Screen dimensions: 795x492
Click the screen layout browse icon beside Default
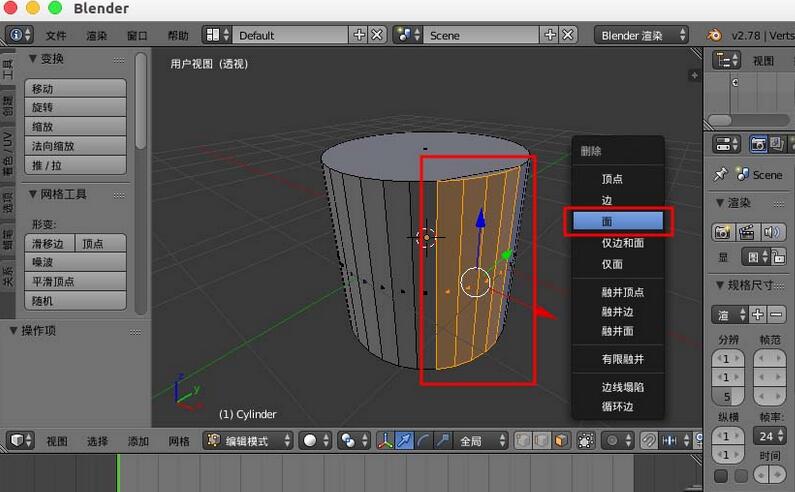click(216, 35)
